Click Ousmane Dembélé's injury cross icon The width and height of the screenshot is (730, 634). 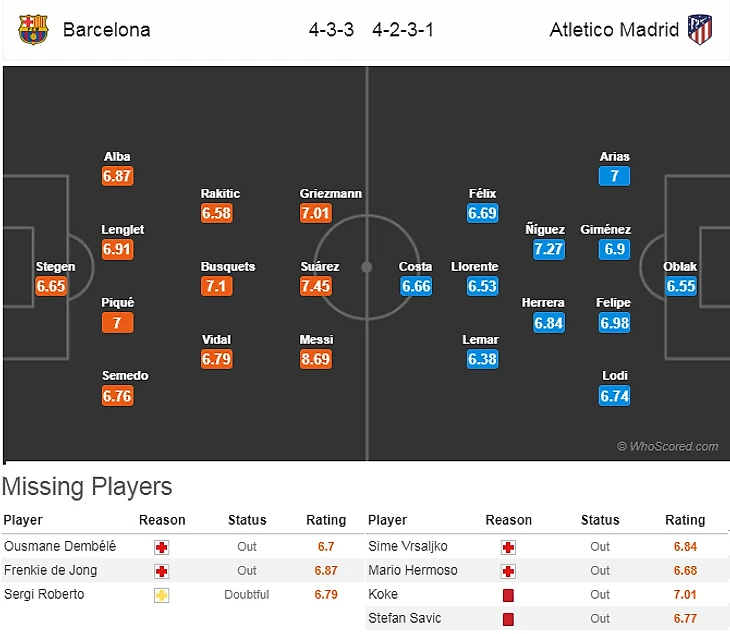click(161, 547)
